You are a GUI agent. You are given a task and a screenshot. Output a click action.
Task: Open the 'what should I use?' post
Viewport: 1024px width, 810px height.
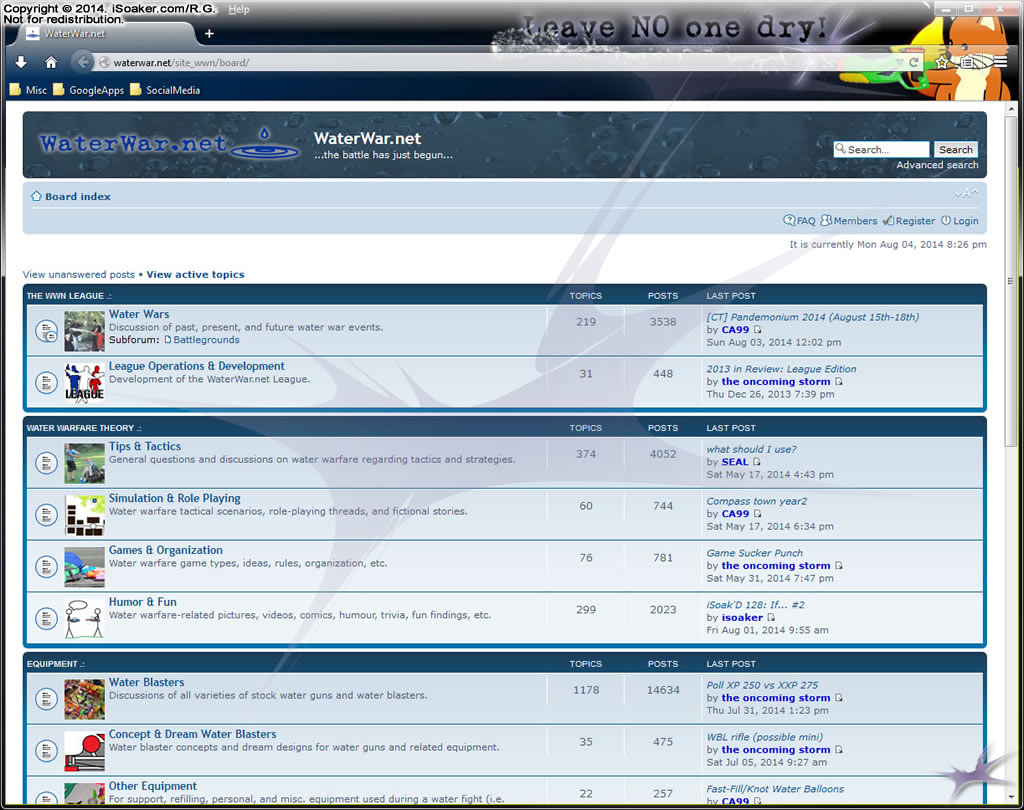coord(751,449)
